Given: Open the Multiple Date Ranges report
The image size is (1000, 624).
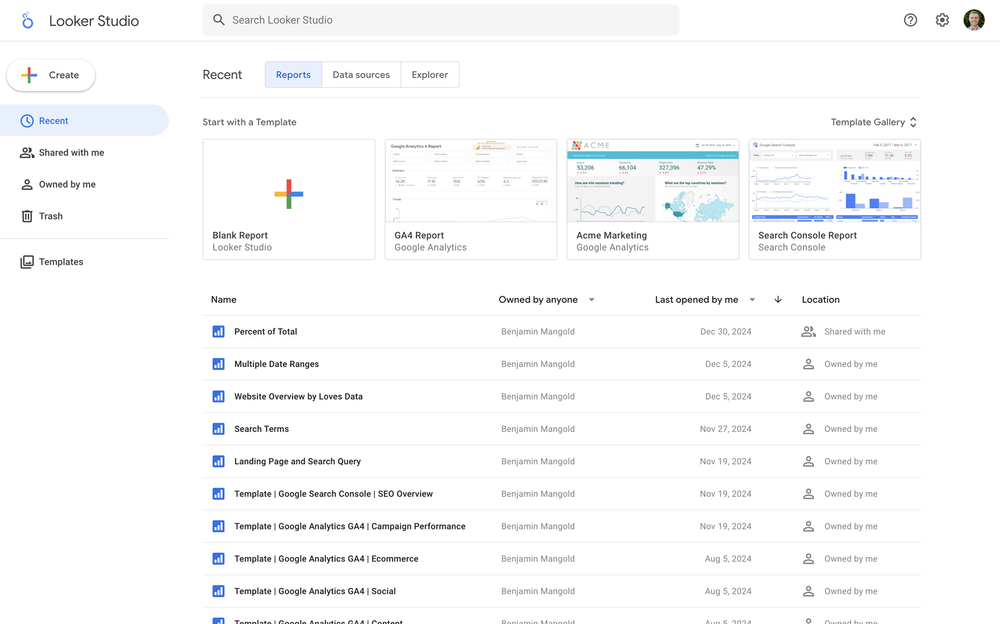Looking at the screenshot, I should click(x=276, y=364).
